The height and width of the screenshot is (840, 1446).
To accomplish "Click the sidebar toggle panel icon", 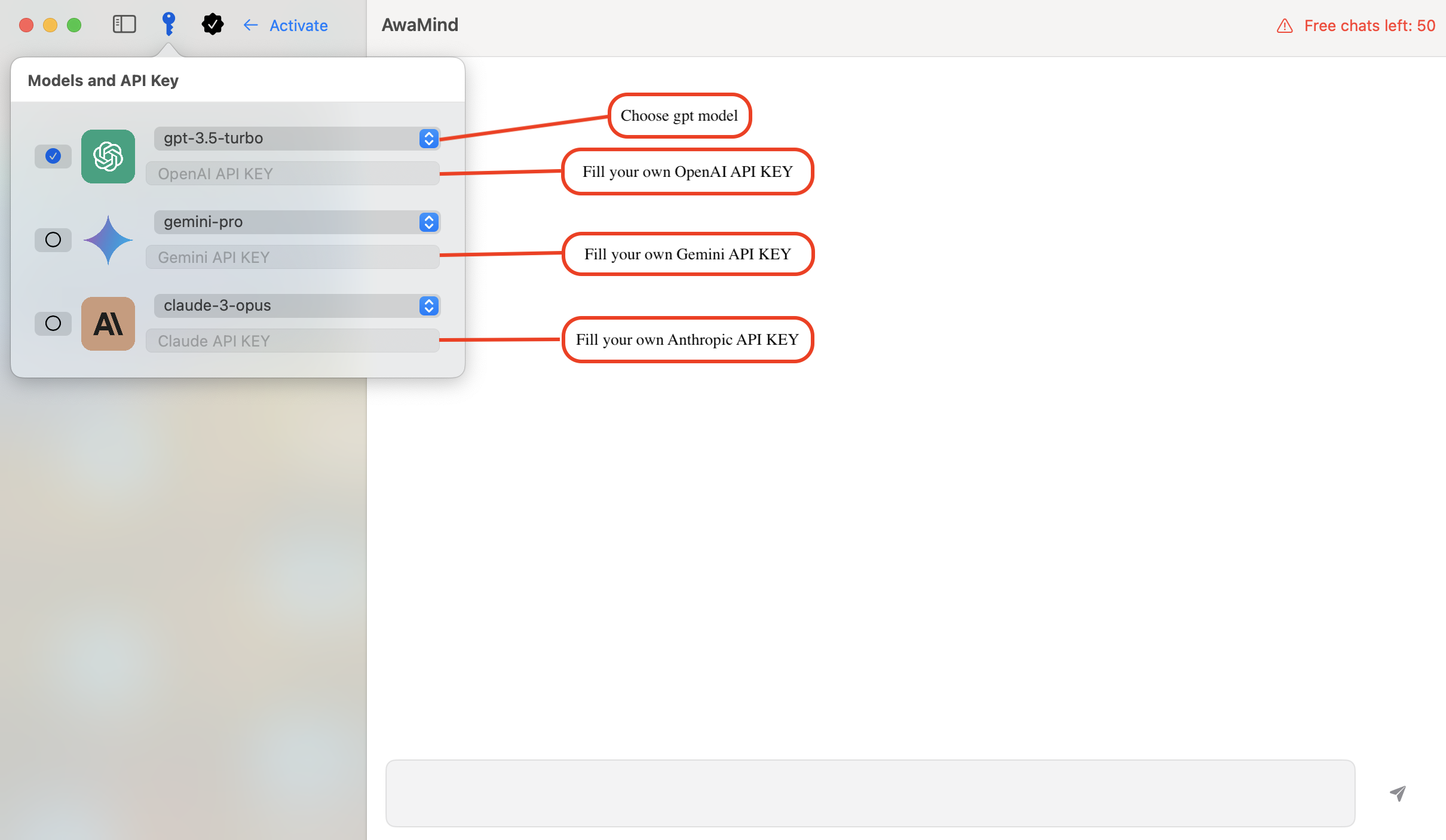I will coord(123,25).
